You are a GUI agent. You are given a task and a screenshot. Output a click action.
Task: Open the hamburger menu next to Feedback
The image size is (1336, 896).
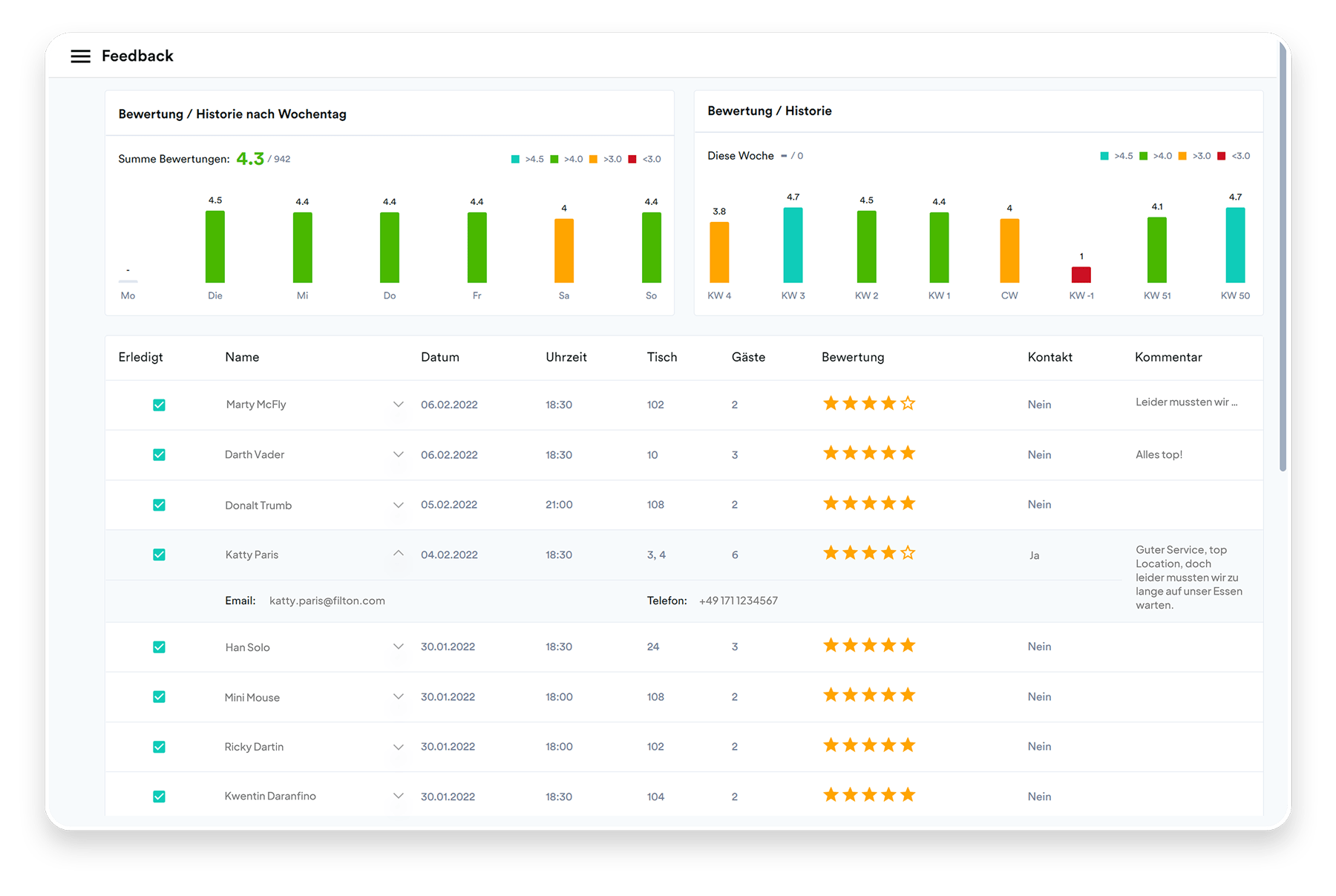point(80,56)
